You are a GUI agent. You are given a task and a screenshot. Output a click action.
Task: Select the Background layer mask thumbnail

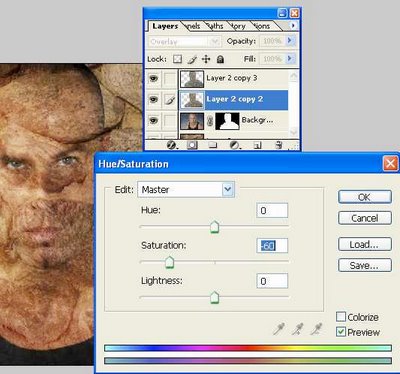pos(227,121)
